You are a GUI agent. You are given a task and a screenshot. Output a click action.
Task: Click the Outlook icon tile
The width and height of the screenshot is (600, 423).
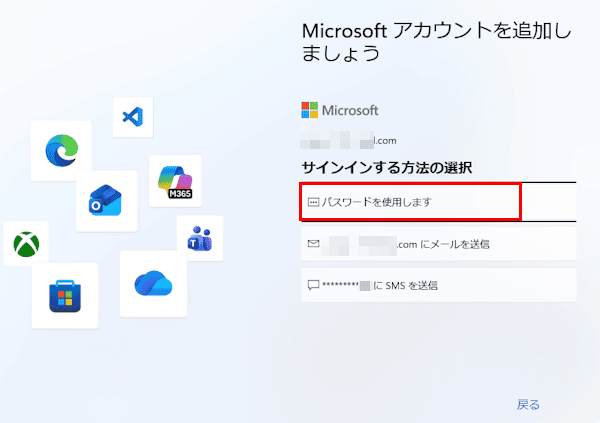[x=107, y=201]
